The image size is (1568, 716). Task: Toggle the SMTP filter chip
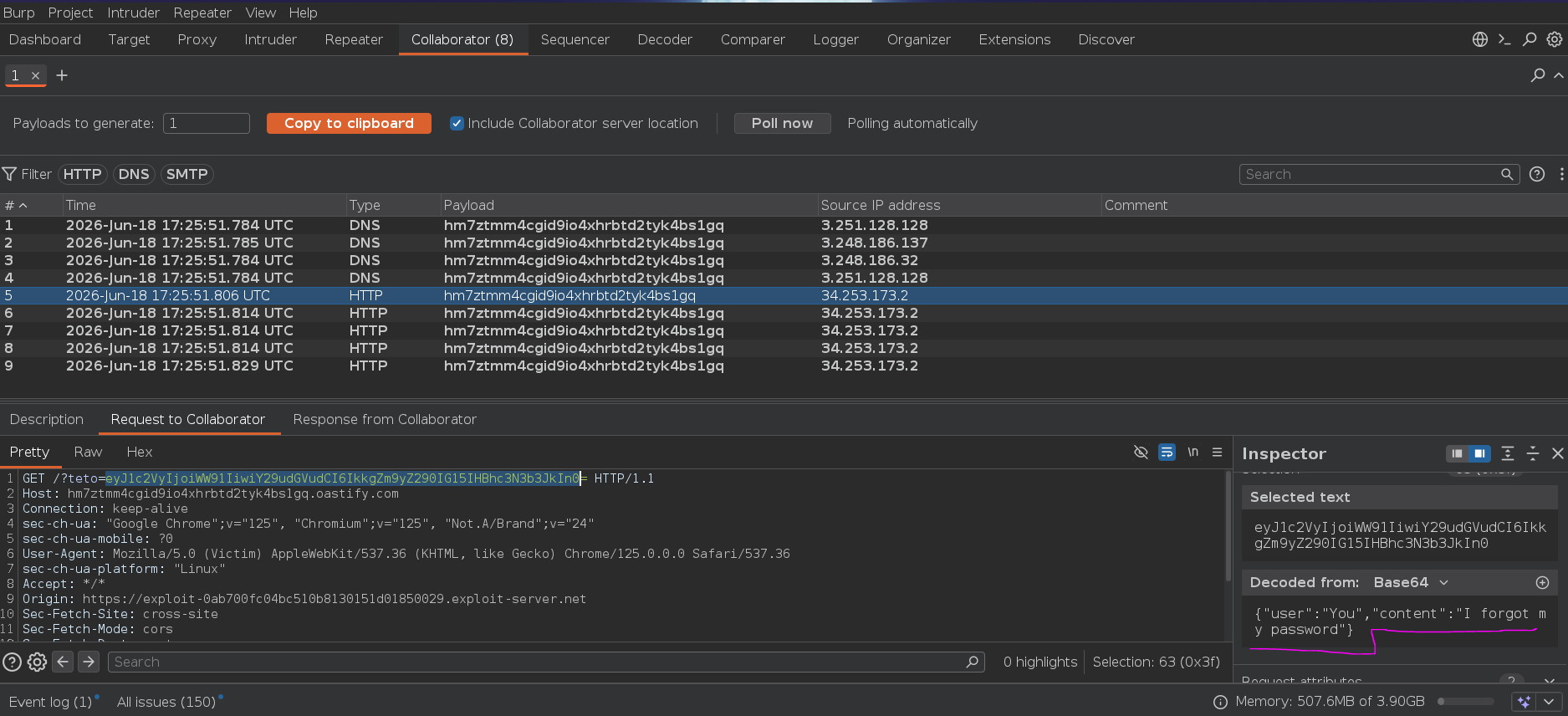186,174
